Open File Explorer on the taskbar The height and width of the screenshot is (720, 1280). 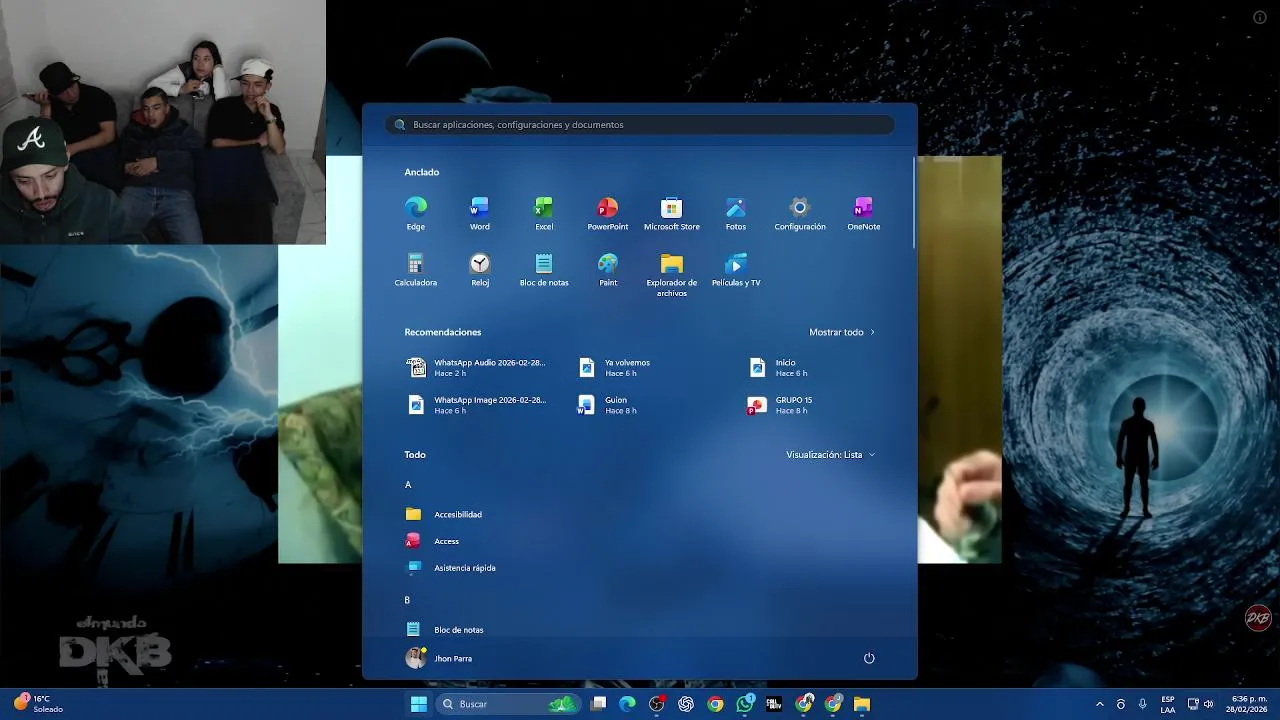coord(862,704)
